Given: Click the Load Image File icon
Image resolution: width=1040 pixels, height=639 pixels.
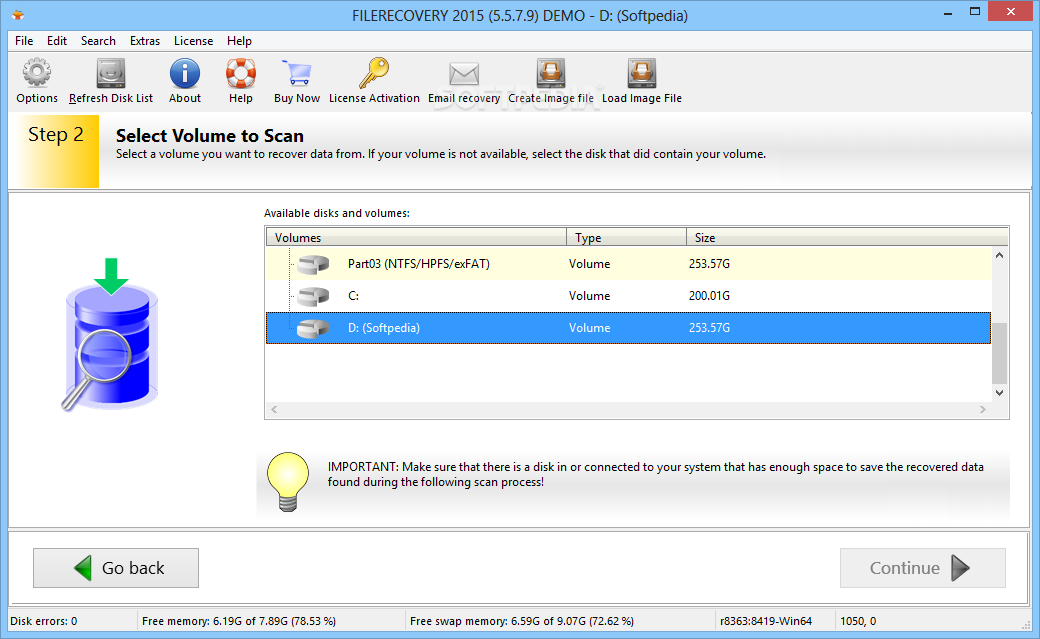Looking at the screenshot, I should coord(641,73).
